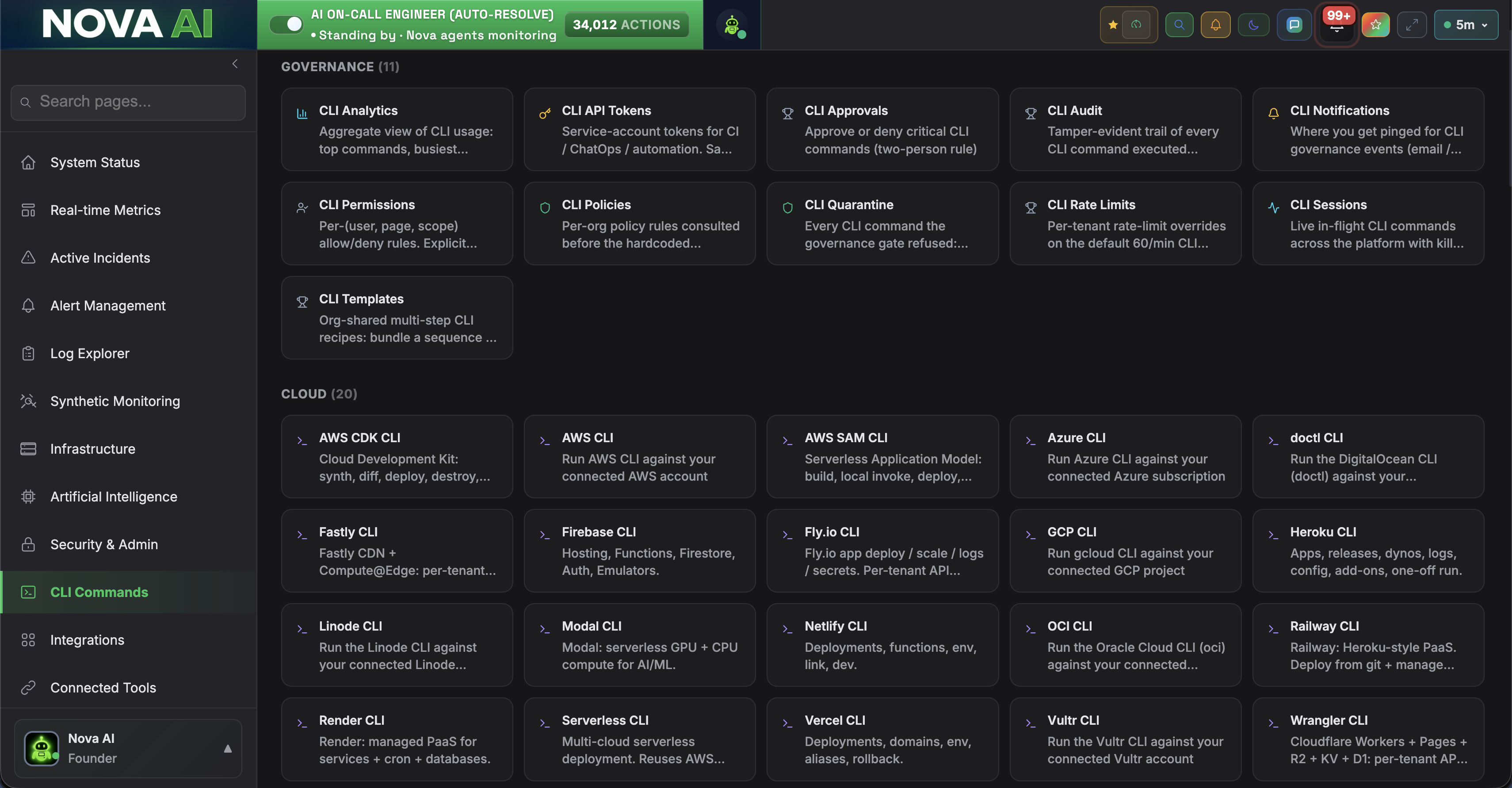Click the Log Explorer clipboard icon

click(28, 353)
